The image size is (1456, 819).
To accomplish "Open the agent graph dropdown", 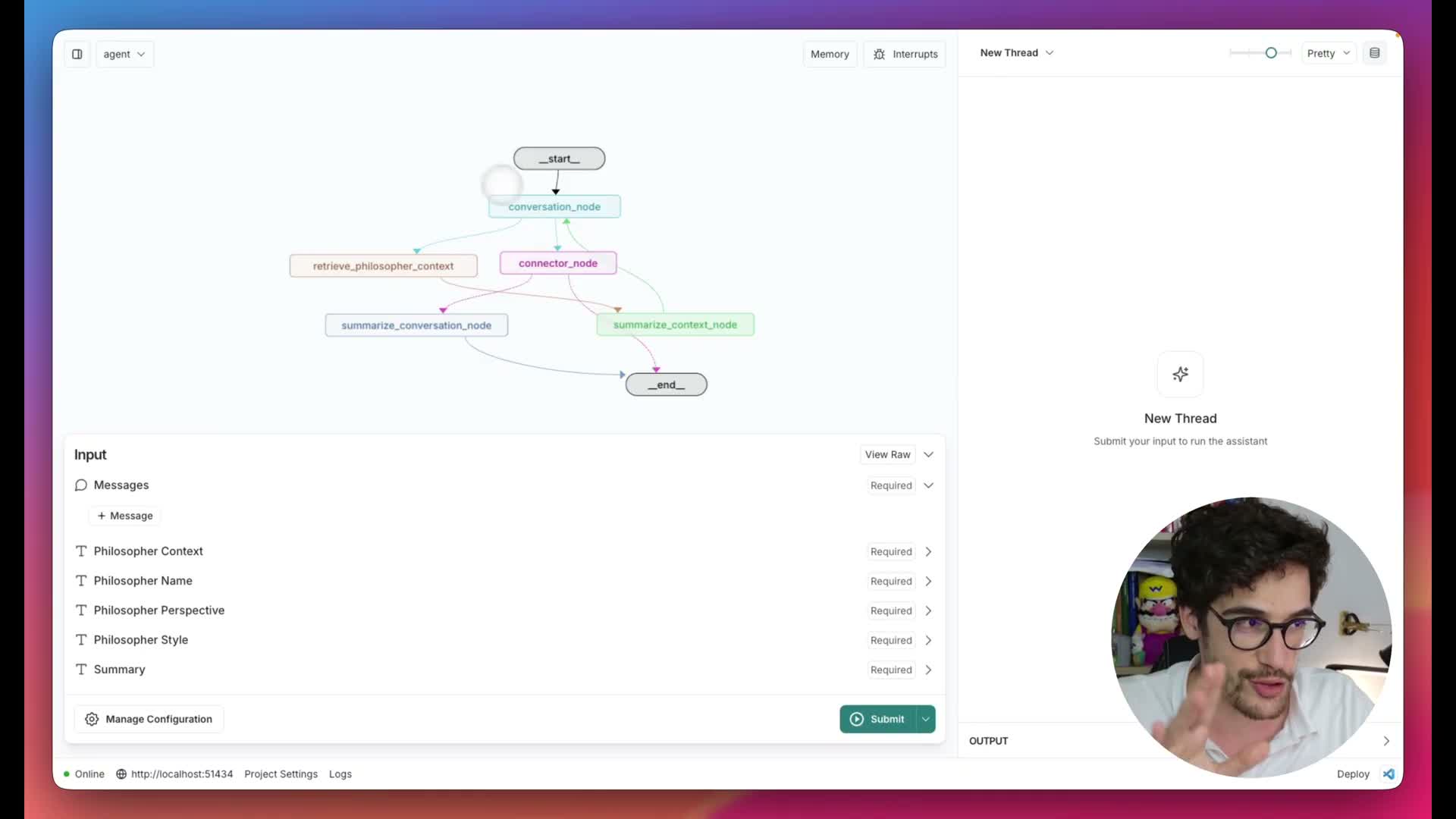I will click(x=124, y=54).
